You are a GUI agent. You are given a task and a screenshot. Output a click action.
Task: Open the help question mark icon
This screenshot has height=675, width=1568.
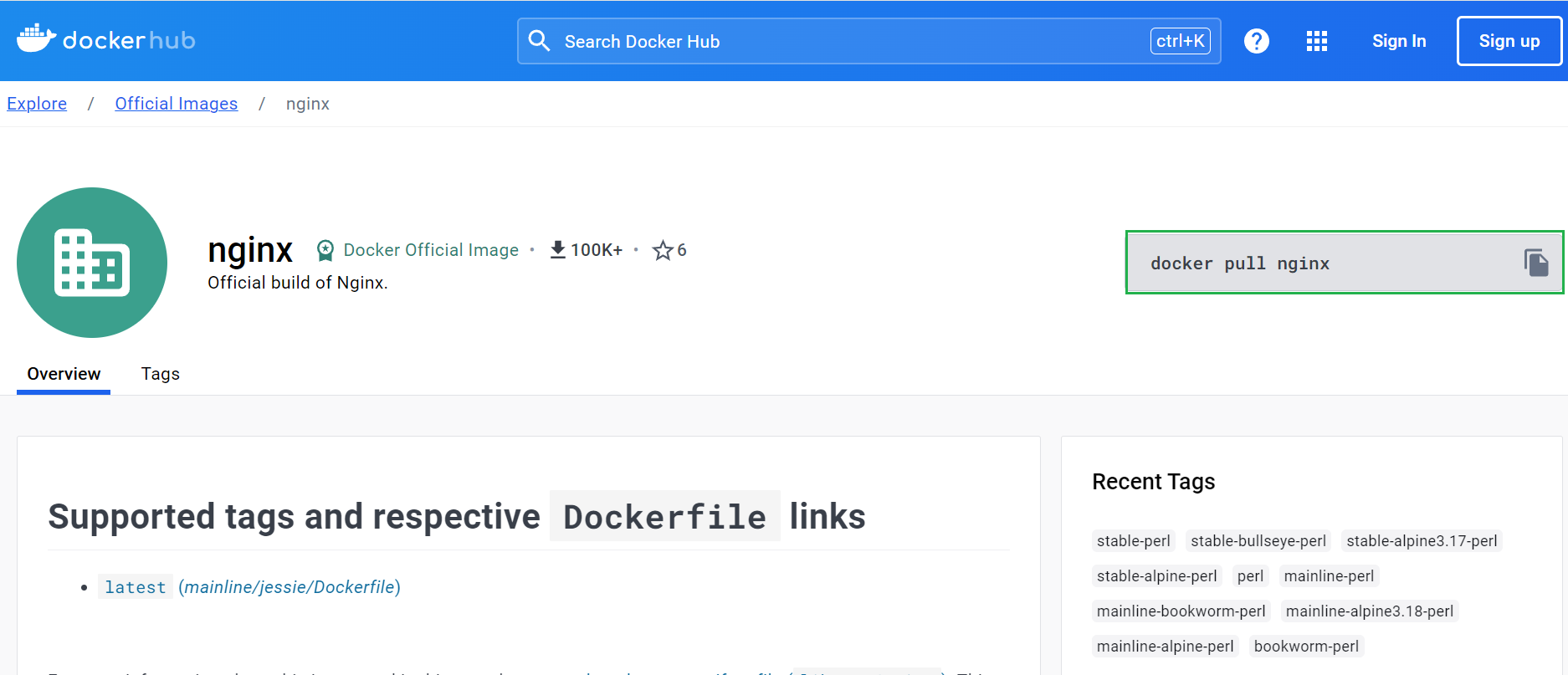coord(1256,41)
